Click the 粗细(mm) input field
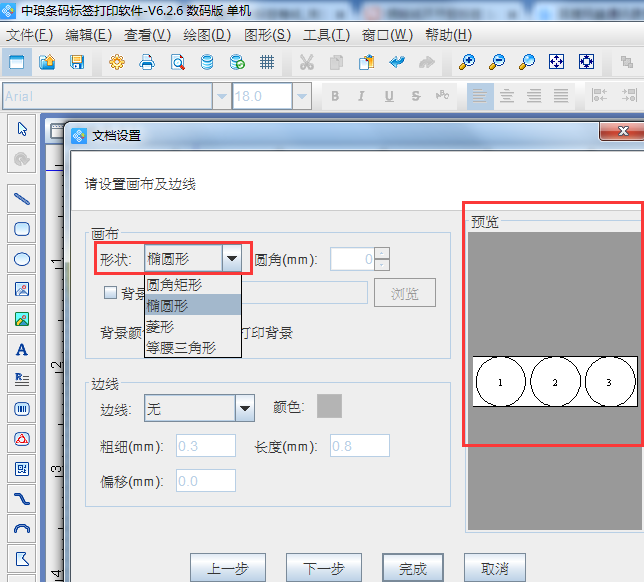This screenshot has width=644, height=582. pyautogui.click(x=206, y=445)
